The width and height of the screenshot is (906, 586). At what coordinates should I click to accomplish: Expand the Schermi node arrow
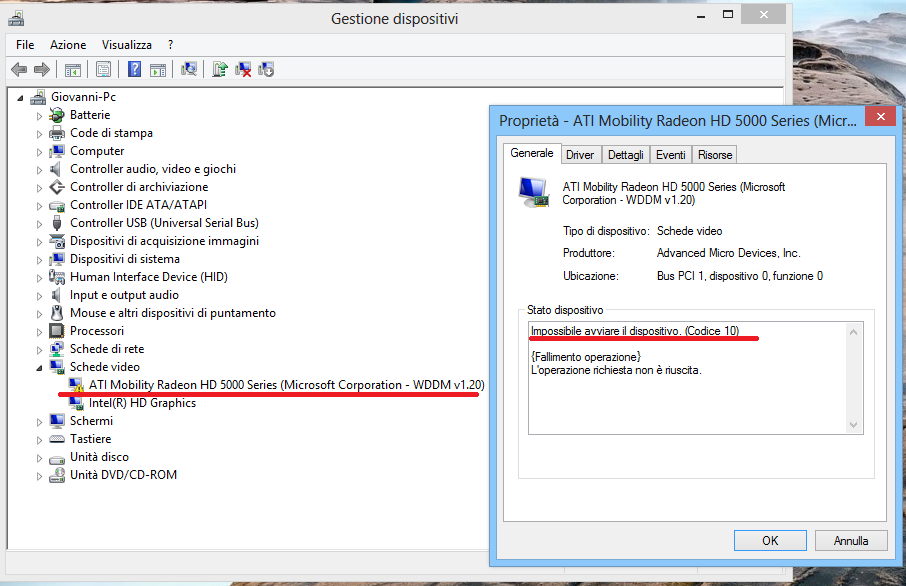[39, 422]
